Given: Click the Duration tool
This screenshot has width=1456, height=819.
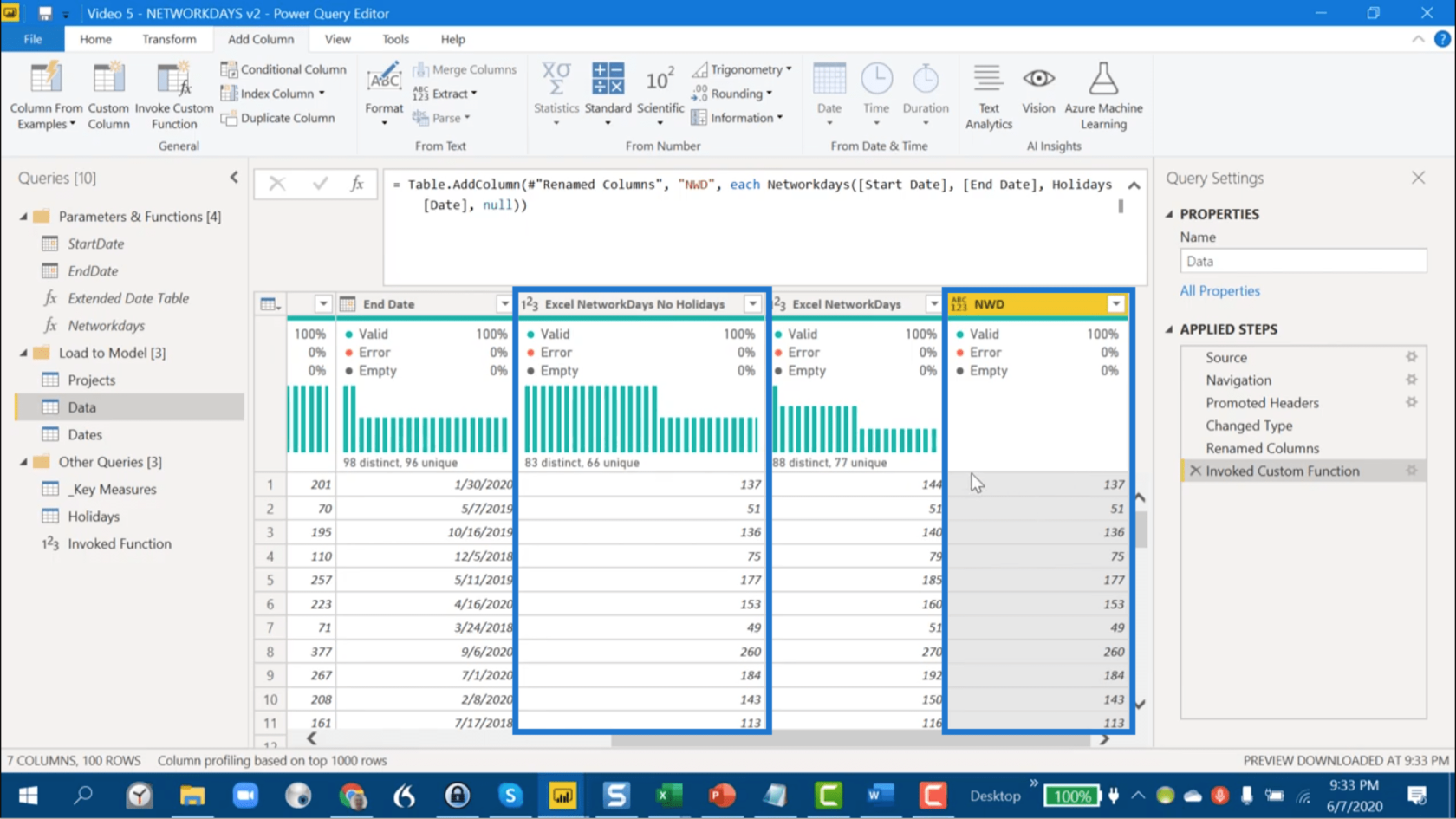Looking at the screenshot, I should [926, 94].
